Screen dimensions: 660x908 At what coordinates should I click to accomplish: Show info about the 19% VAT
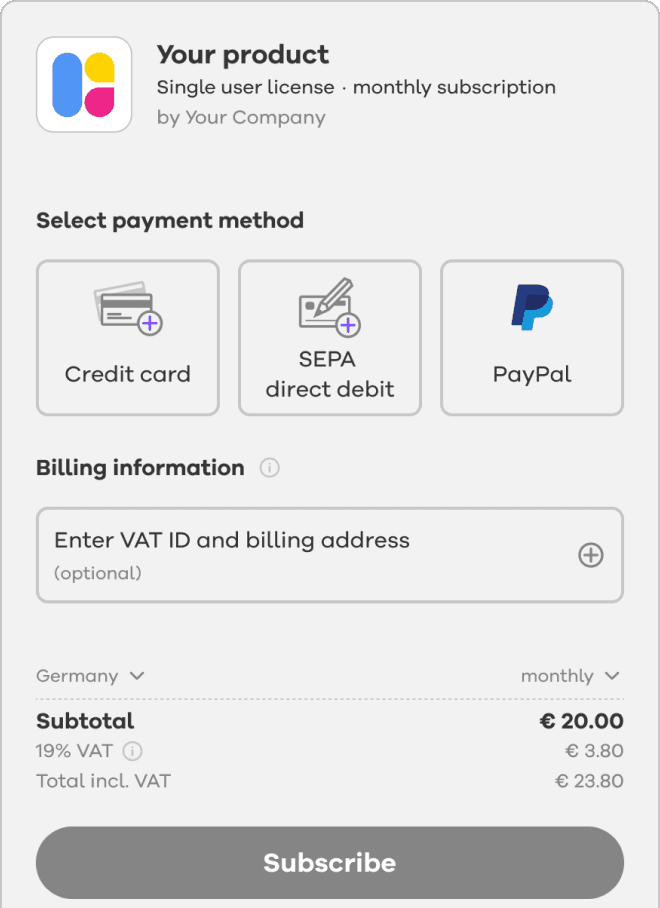[x=132, y=751]
